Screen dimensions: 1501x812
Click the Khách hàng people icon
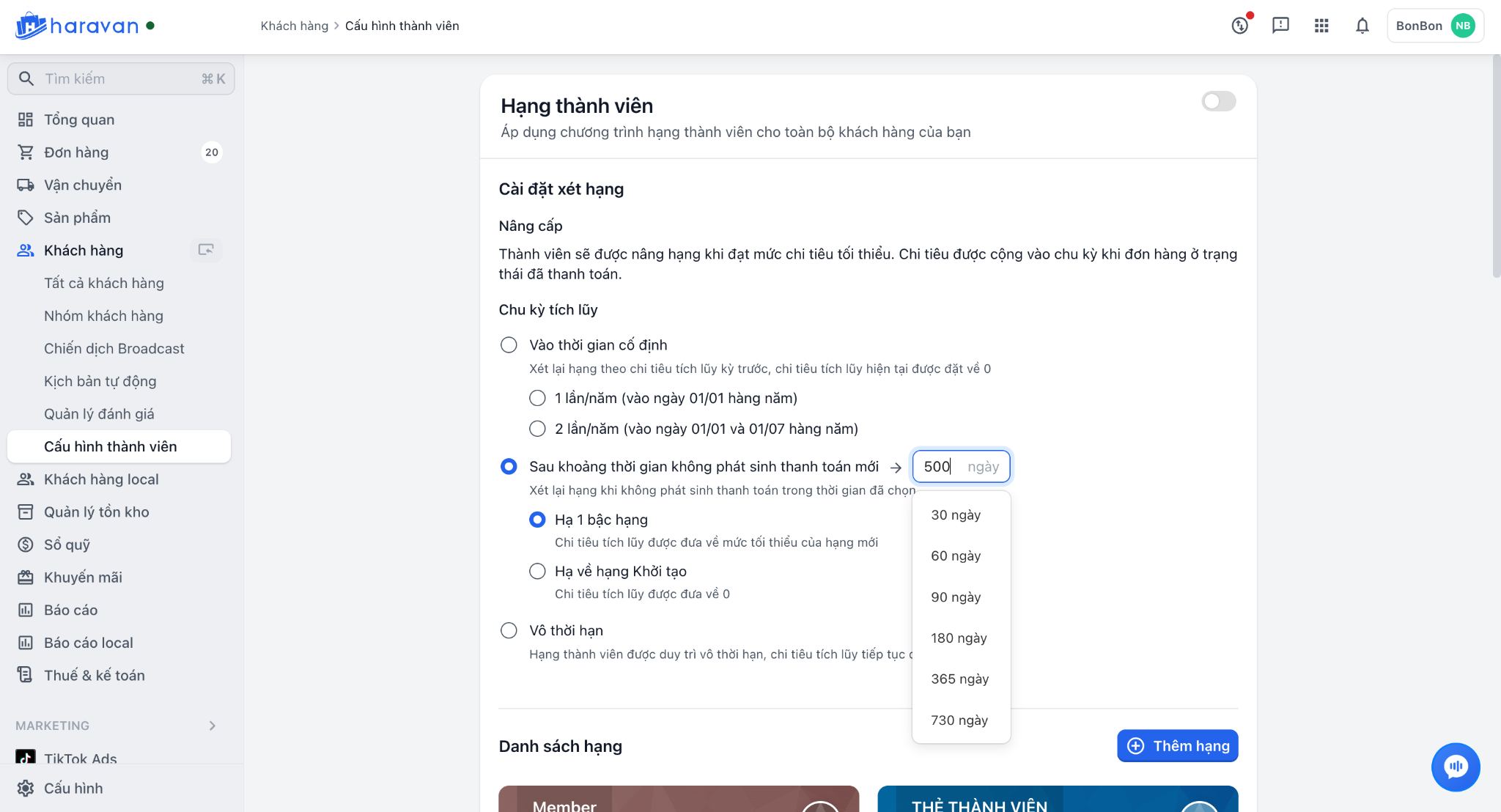coord(26,251)
